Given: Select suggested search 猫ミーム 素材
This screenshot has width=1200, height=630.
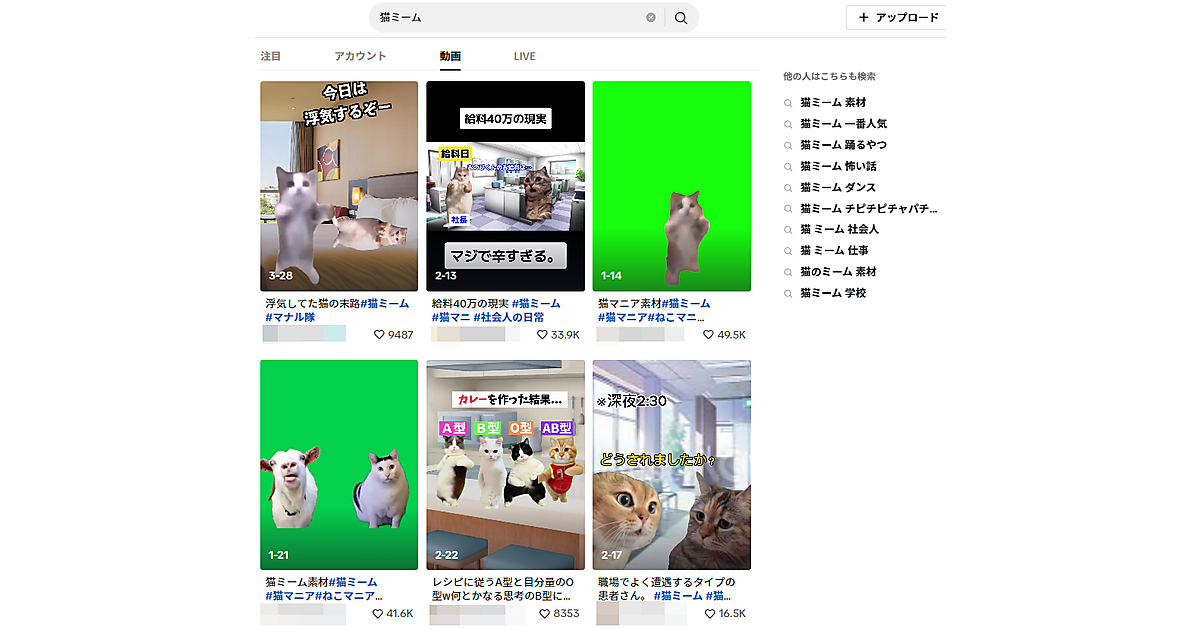Looking at the screenshot, I should [x=832, y=103].
